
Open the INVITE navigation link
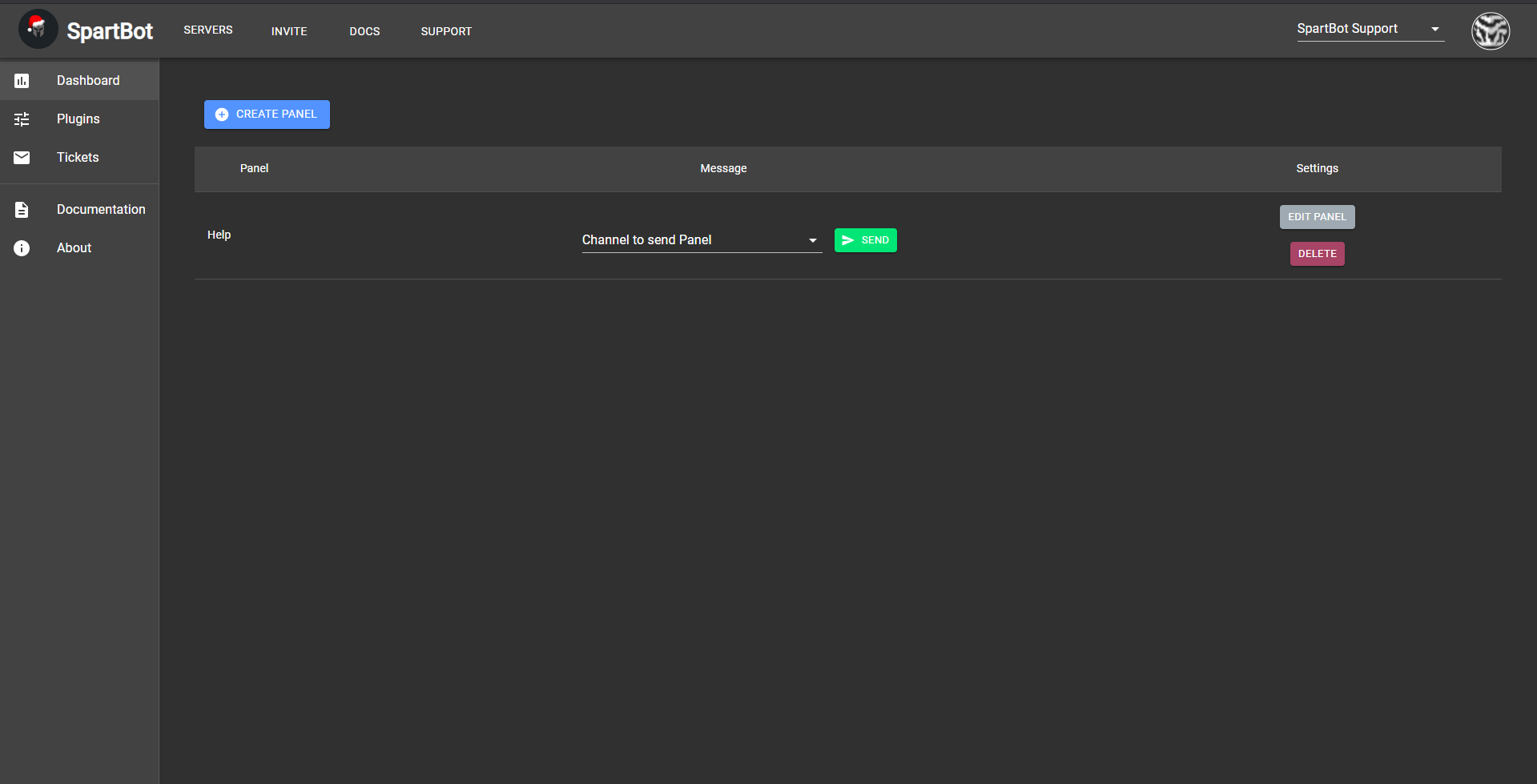tap(289, 31)
